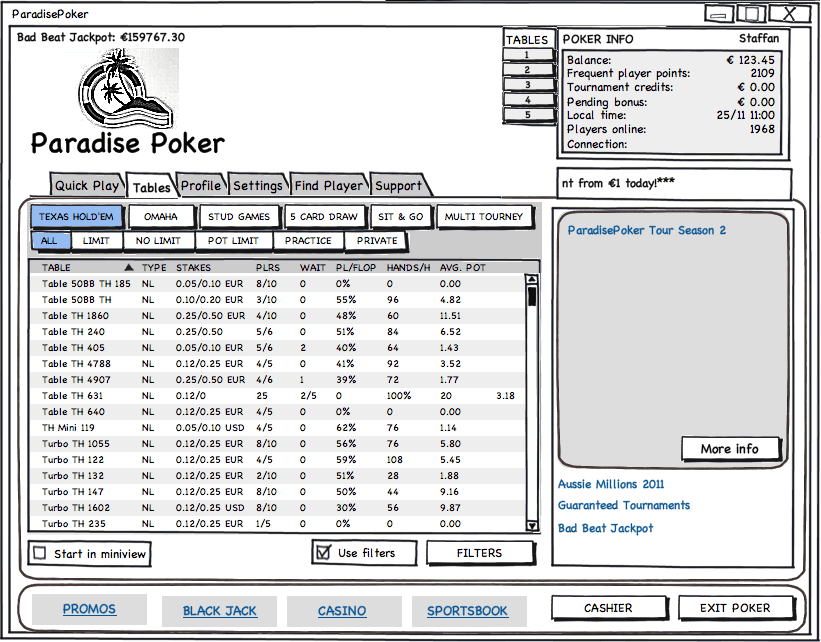Select the row Table TH 240
The height and width of the screenshot is (642, 821).
pyautogui.click(x=276, y=331)
